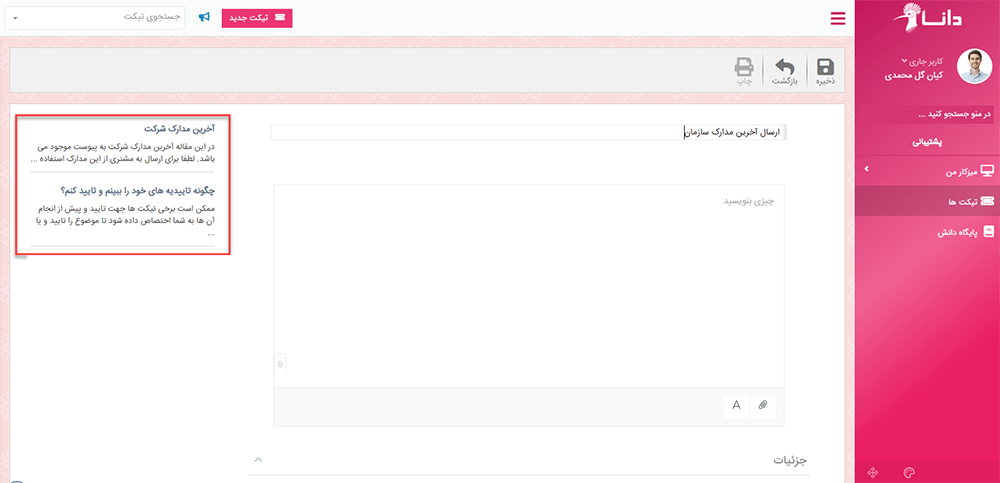Click the character counter '0' box
Screen dimensions: 1000x483
[x=280, y=365]
